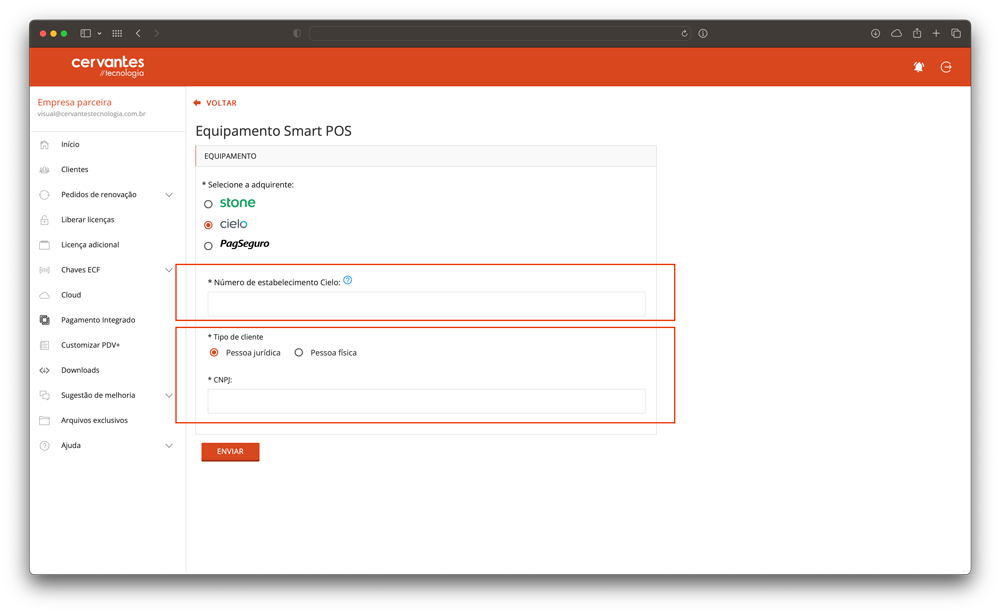The height and width of the screenshot is (613, 1000).
Task: Click the logout icon in header
Action: click(946, 67)
